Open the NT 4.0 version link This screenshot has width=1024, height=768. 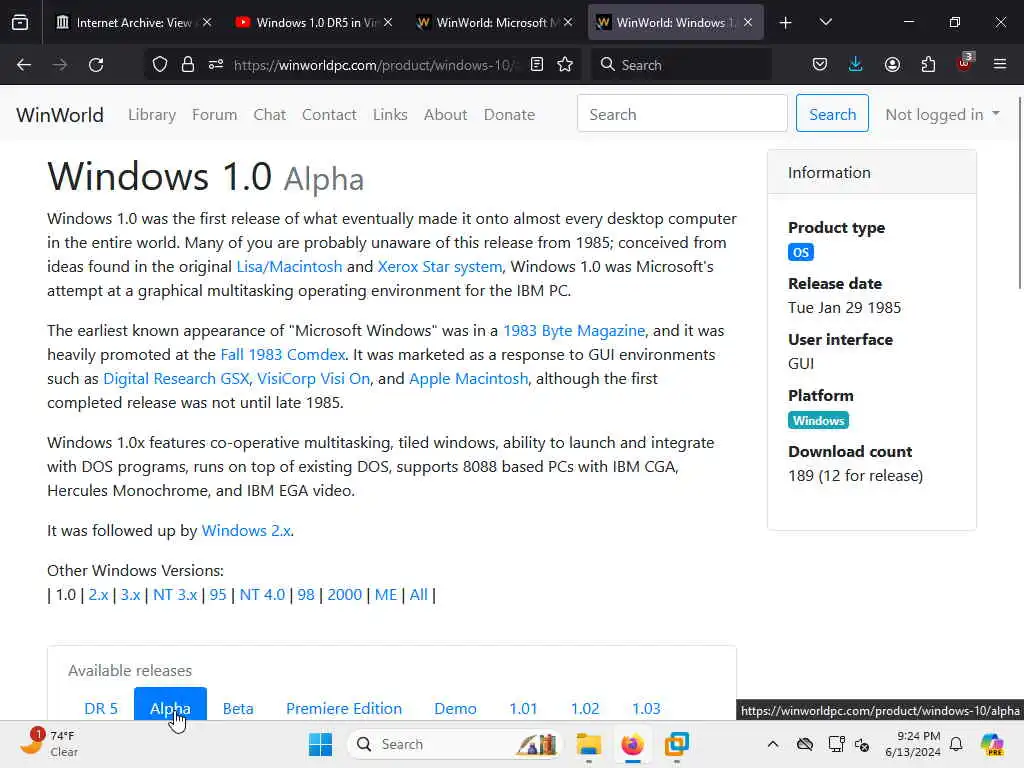coord(262,594)
